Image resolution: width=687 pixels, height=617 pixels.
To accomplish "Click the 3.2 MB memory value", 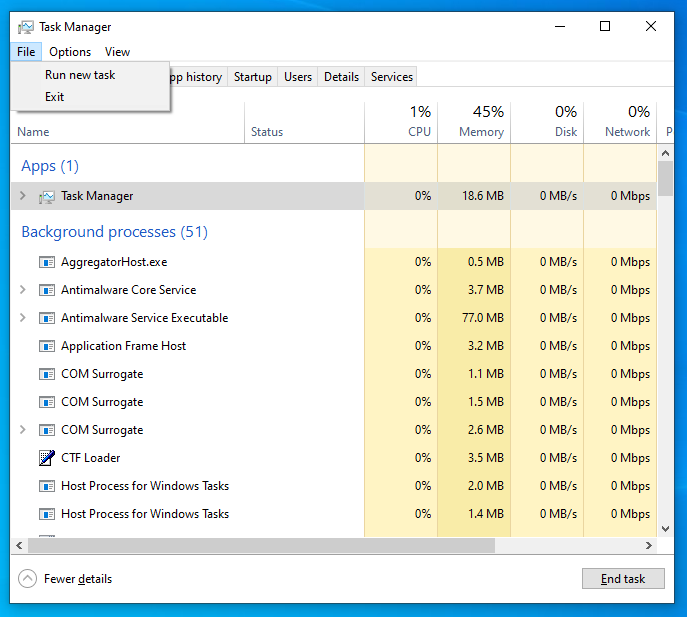I will tap(485, 346).
